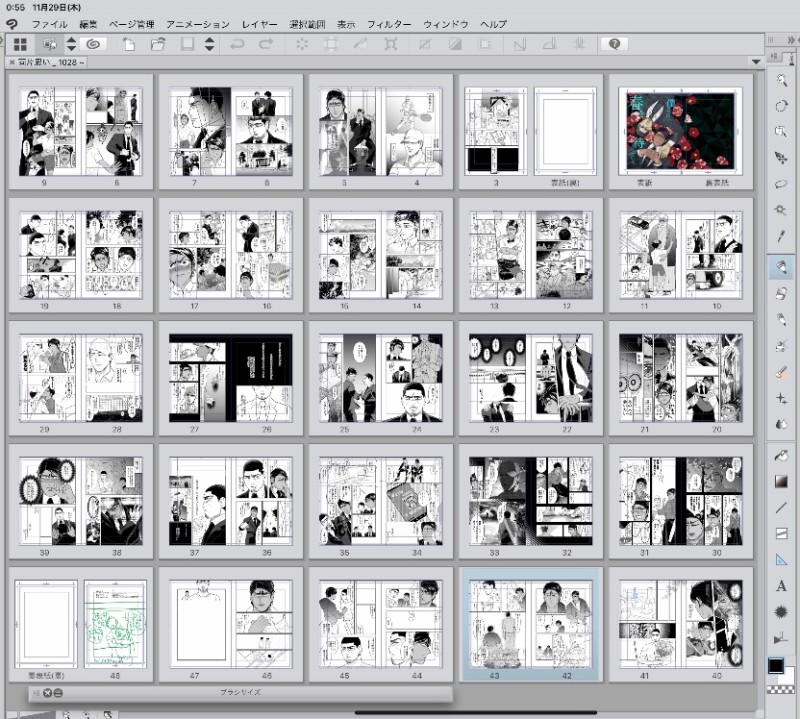Select the Decoration sparkle tool
This screenshot has height=719, width=800.
[781, 398]
